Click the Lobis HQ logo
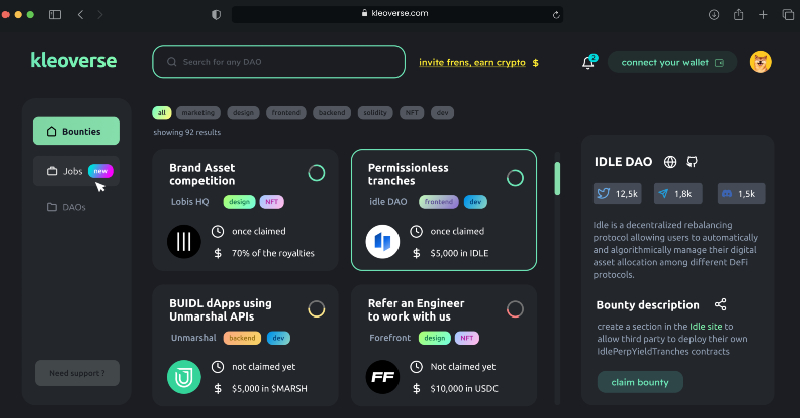This screenshot has width=800, height=418. click(184, 241)
